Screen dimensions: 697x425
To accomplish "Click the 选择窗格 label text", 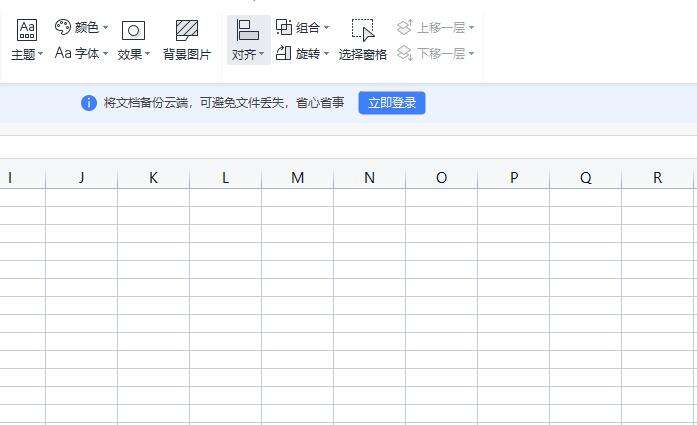I will pos(363,54).
